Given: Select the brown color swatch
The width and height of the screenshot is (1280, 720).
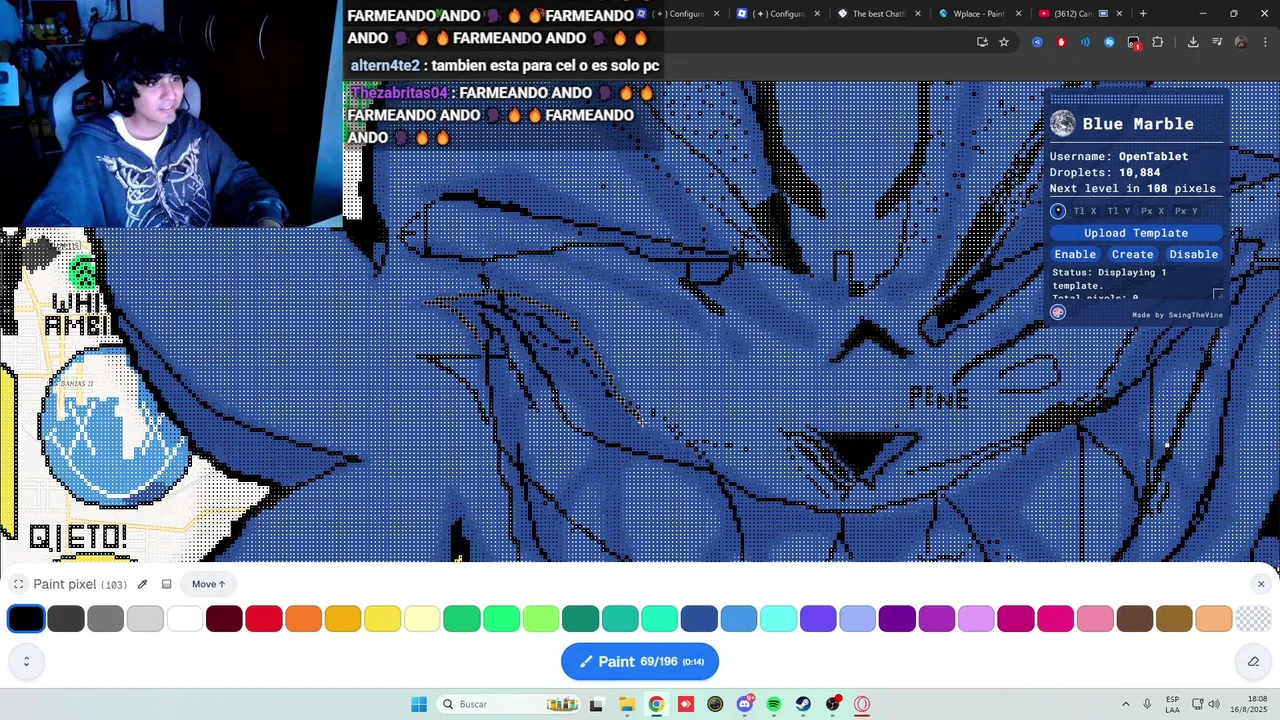Looking at the screenshot, I should coord(1134,619).
